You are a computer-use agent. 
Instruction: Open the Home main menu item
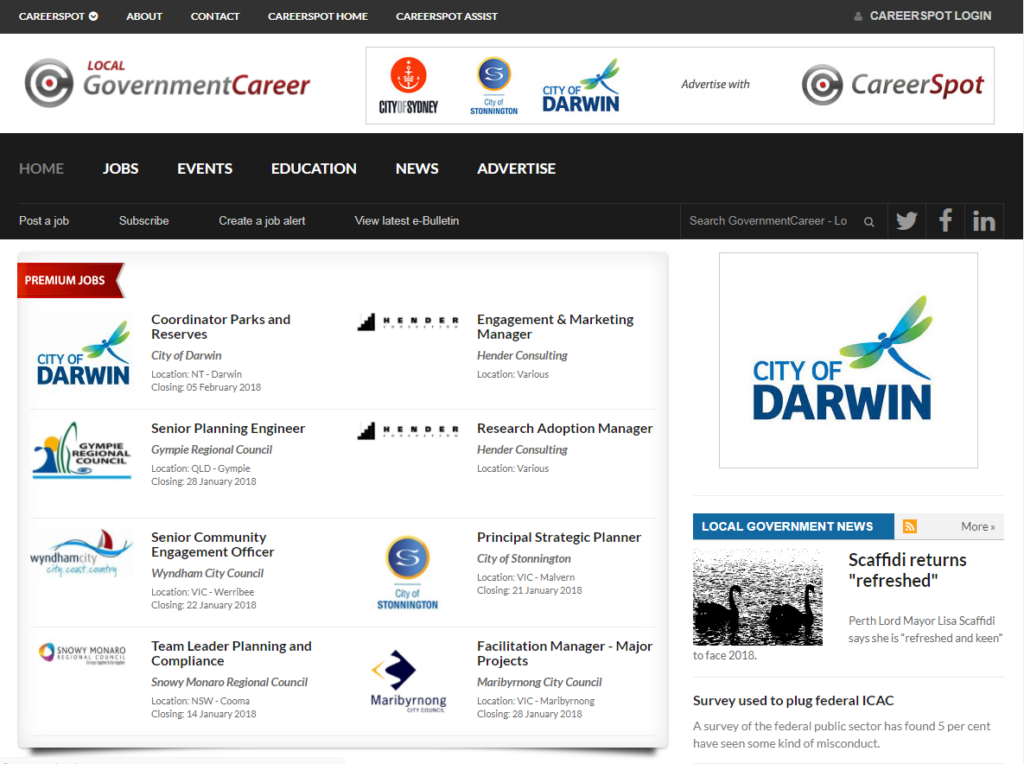[x=41, y=168]
